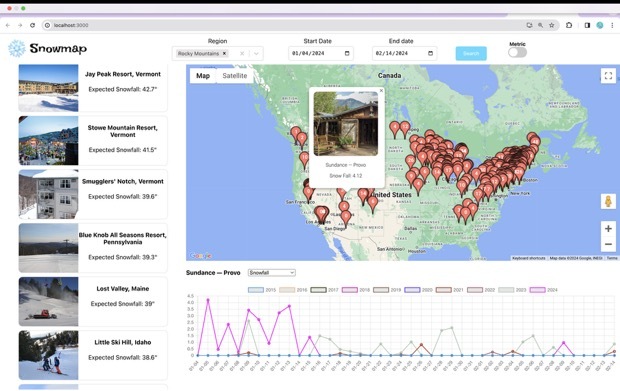Zoom in on the map
620x391 pixels.
[x=608, y=229]
